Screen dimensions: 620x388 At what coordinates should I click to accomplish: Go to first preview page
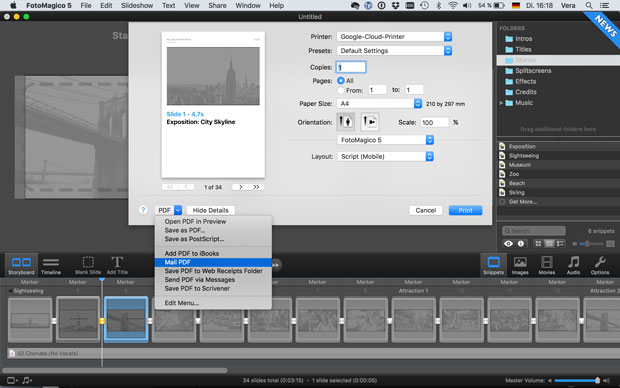pyautogui.click(x=170, y=187)
